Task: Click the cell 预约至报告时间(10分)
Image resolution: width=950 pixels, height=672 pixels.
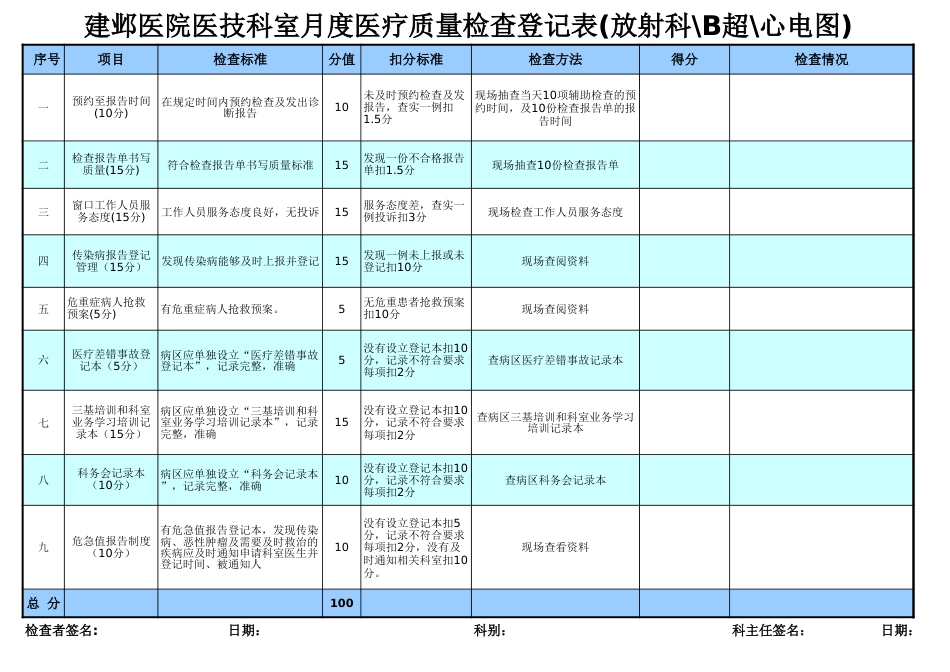Action: coord(111,107)
